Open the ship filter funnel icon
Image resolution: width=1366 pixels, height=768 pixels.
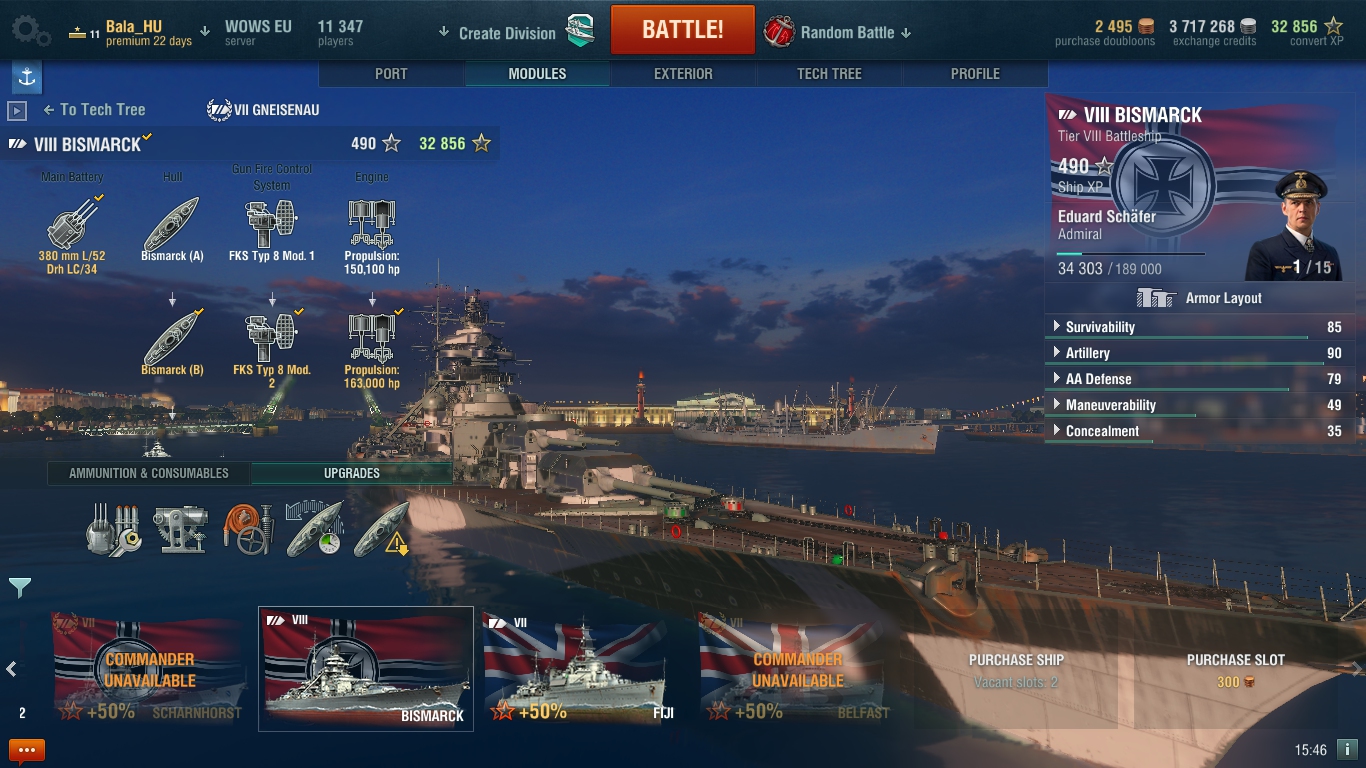tap(20, 588)
